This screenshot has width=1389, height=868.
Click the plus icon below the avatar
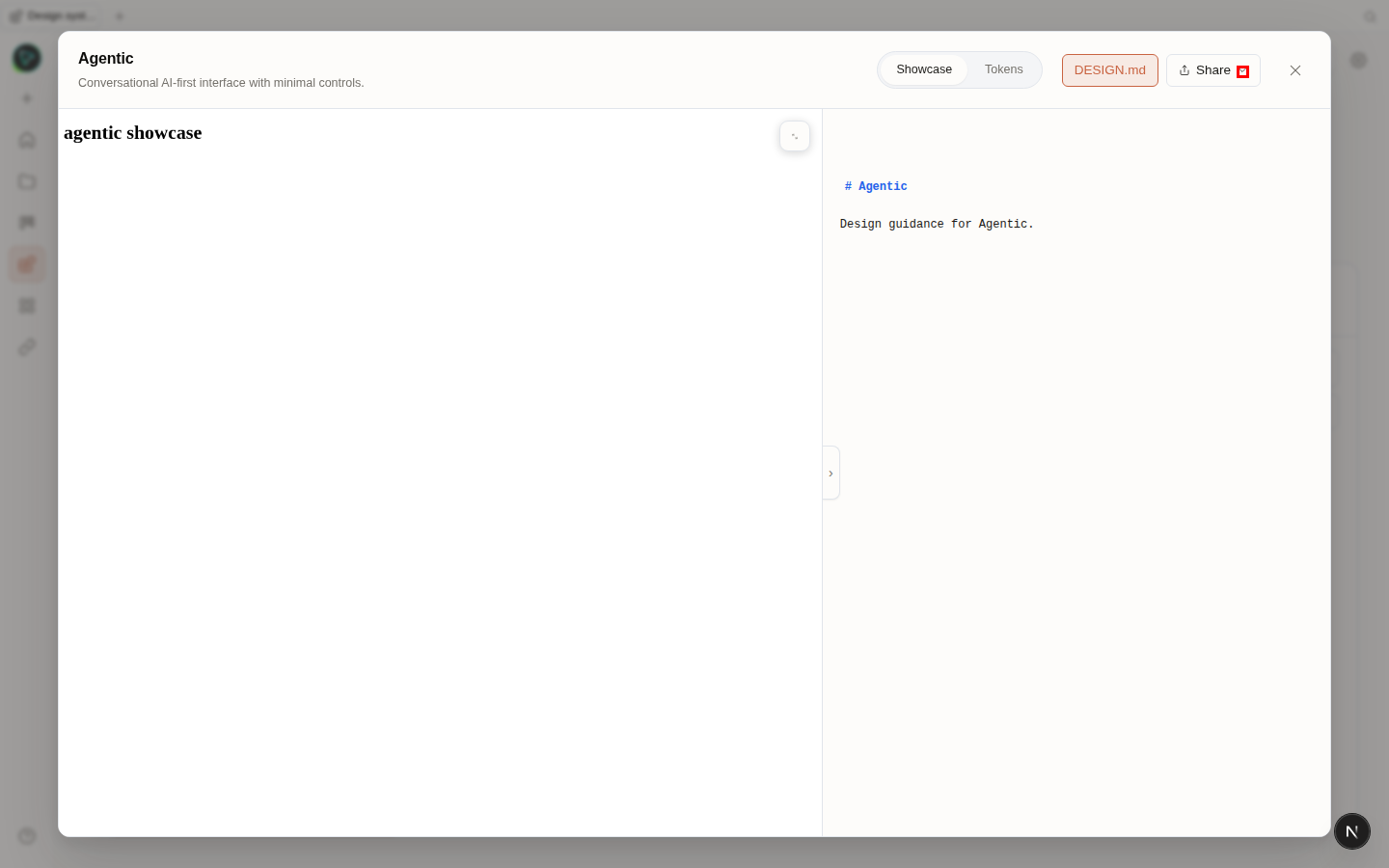coord(27,98)
